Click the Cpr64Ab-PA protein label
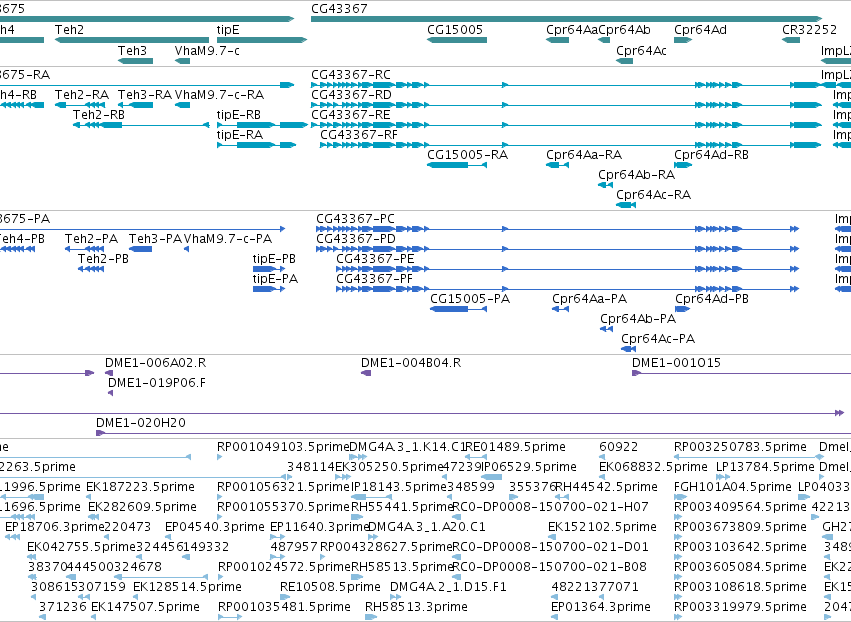 [638, 319]
